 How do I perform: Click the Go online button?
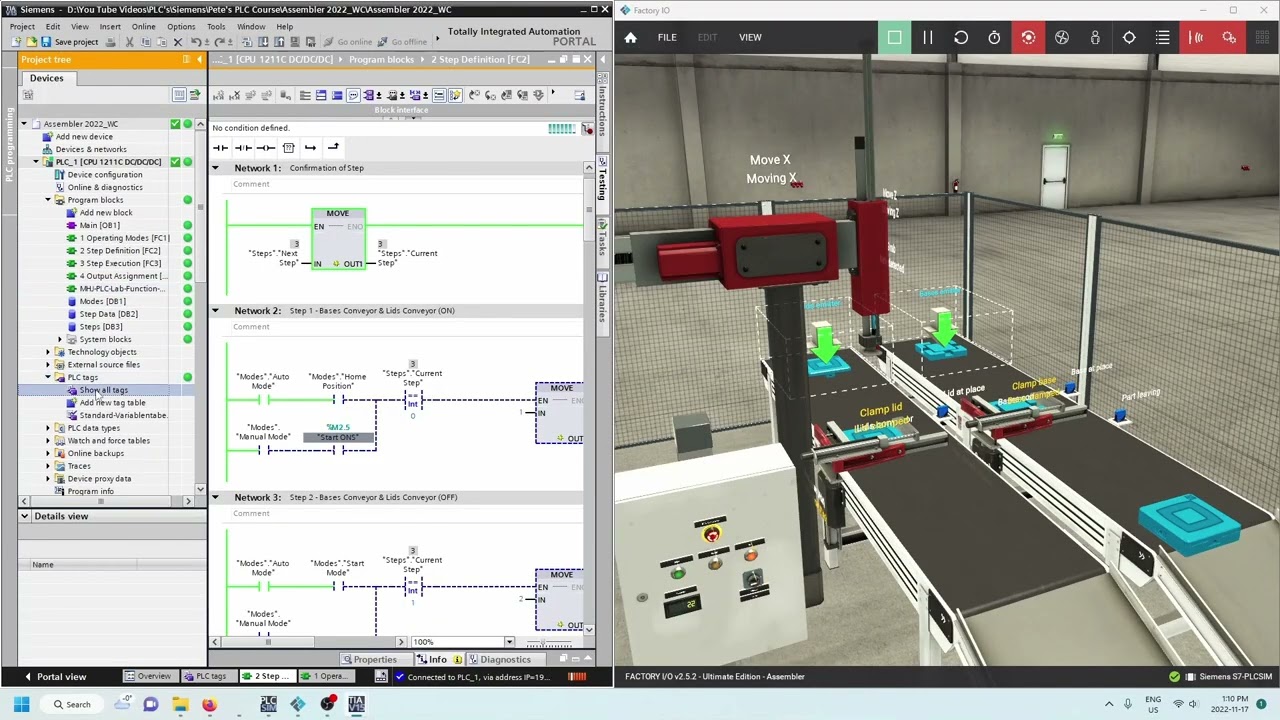coord(348,42)
